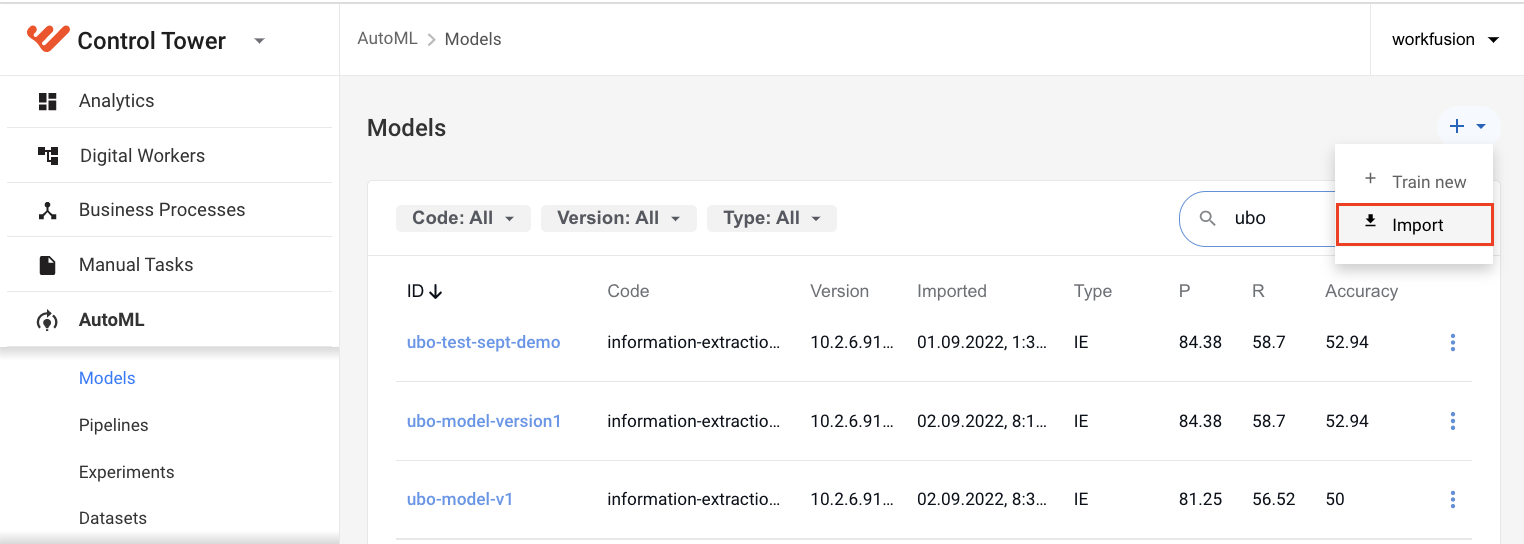Image resolution: width=1524 pixels, height=544 pixels.
Task: Click Code cell of ubo-model-v1 row
Action: tap(693, 499)
